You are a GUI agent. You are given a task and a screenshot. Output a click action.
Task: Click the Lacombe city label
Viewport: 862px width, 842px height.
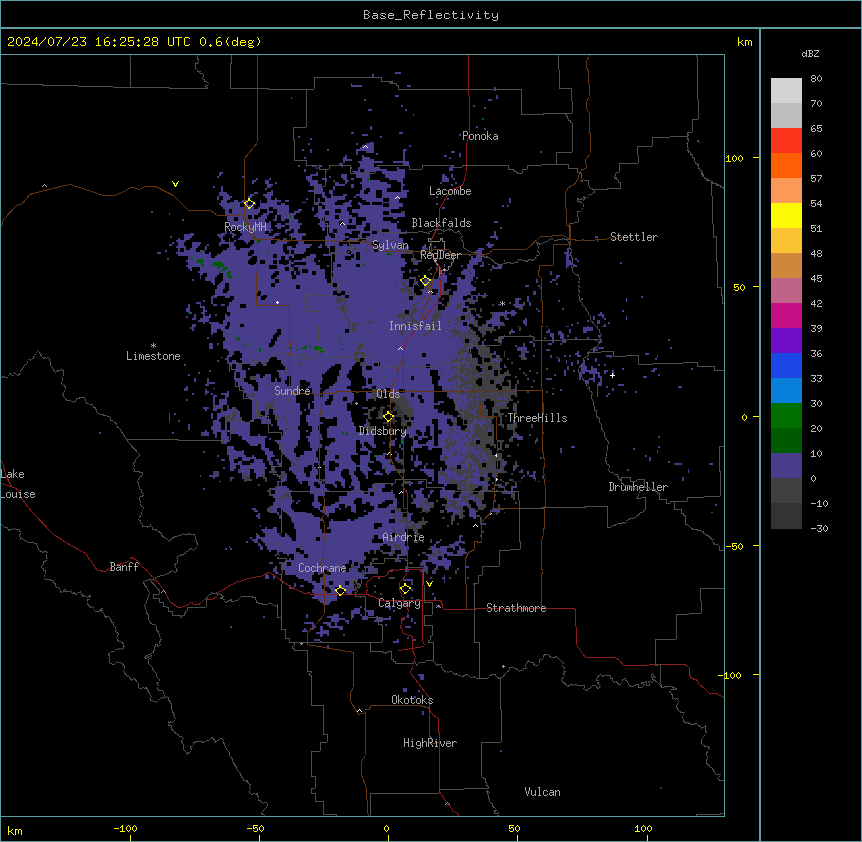(x=450, y=191)
